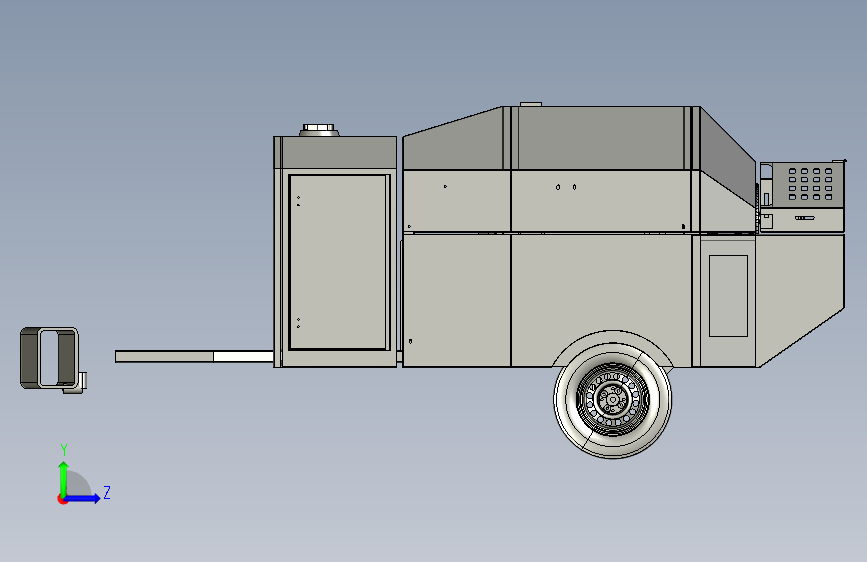The image size is (867, 562).
Task: Select the small rectangular access panel near rear
Action: [x=728, y=296]
